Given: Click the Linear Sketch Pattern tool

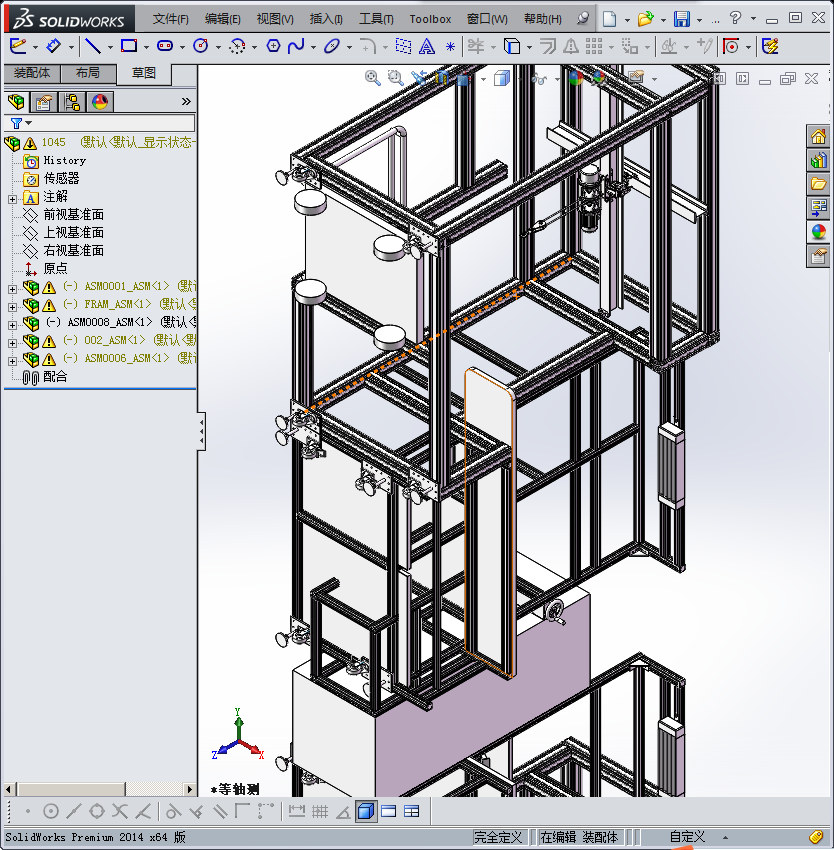Looking at the screenshot, I should tap(594, 46).
